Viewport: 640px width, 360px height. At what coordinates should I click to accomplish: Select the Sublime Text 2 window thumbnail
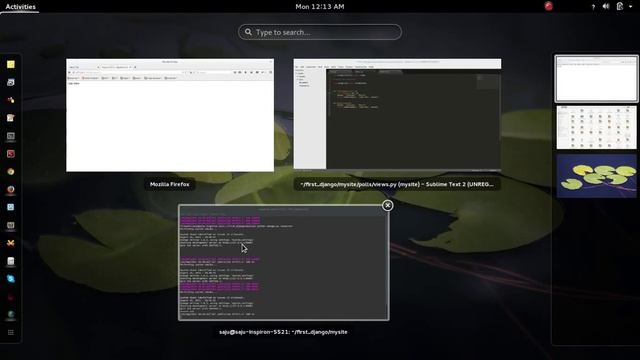click(x=397, y=114)
